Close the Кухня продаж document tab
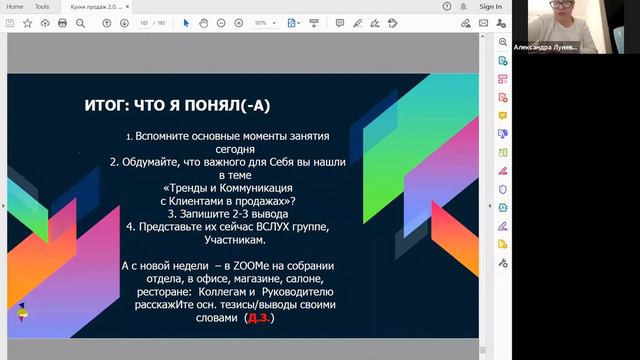This screenshot has height=360, width=640. click(x=127, y=7)
